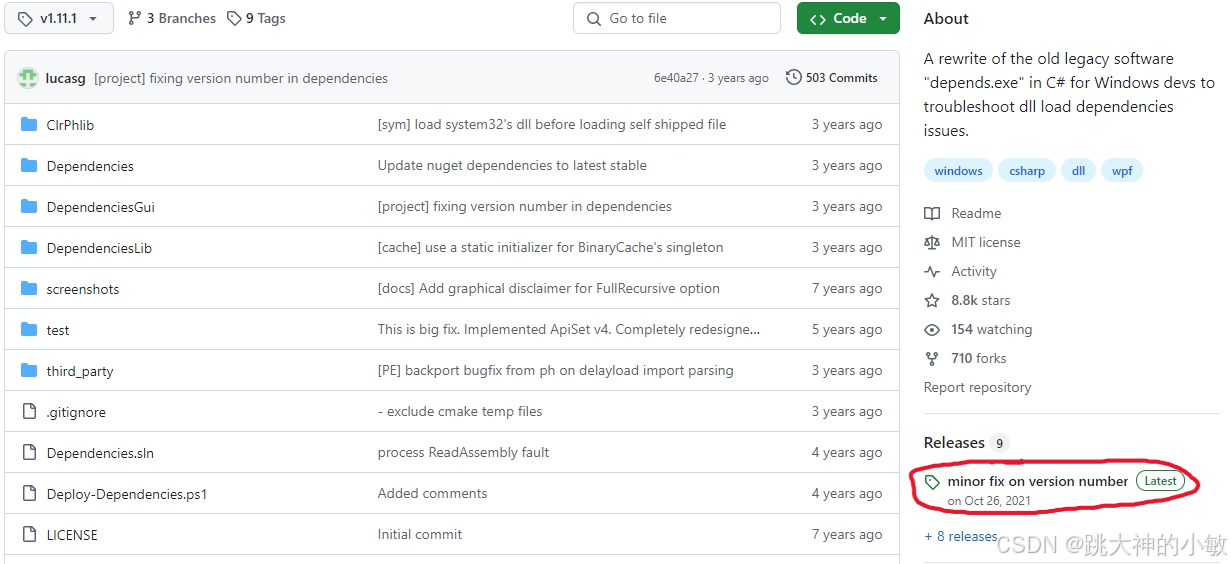Open the Deploy-Dependencies.ps1 file
This screenshot has width=1231, height=564.
click(127, 494)
